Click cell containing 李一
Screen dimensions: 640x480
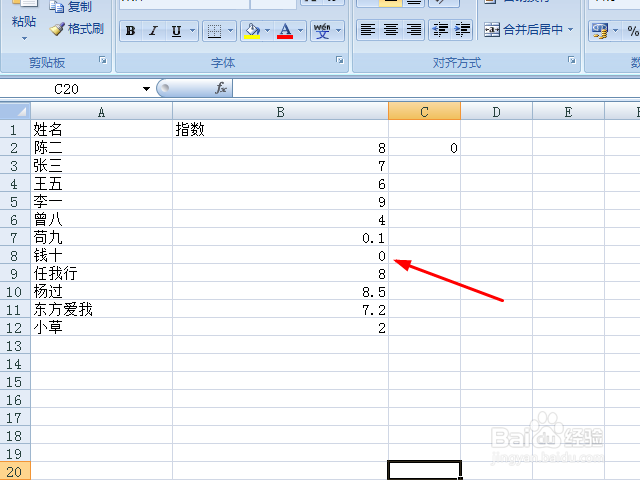(102, 201)
